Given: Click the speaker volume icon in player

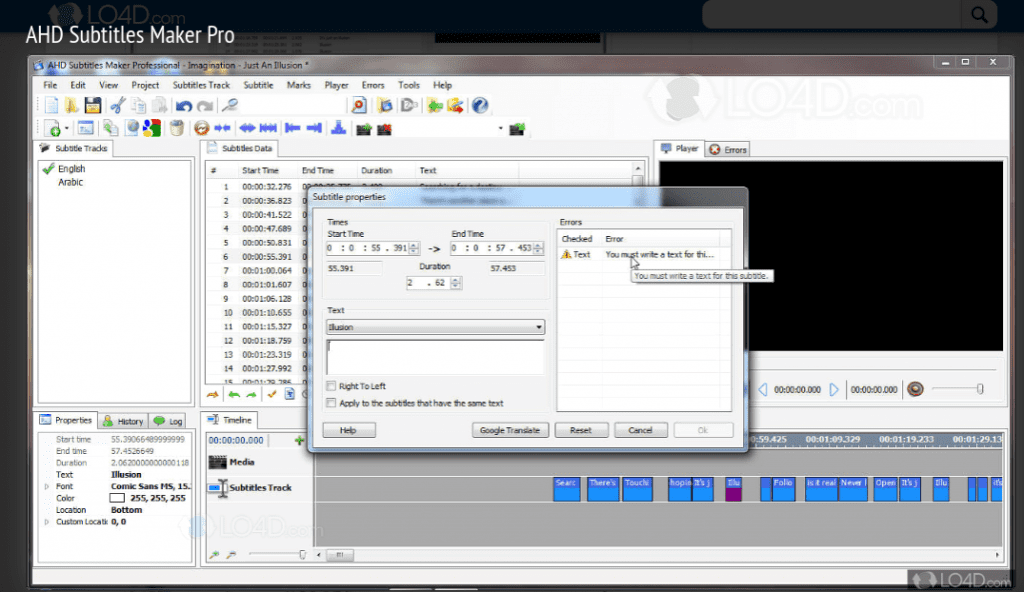Looking at the screenshot, I should pyautogui.click(x=916, y=389).
